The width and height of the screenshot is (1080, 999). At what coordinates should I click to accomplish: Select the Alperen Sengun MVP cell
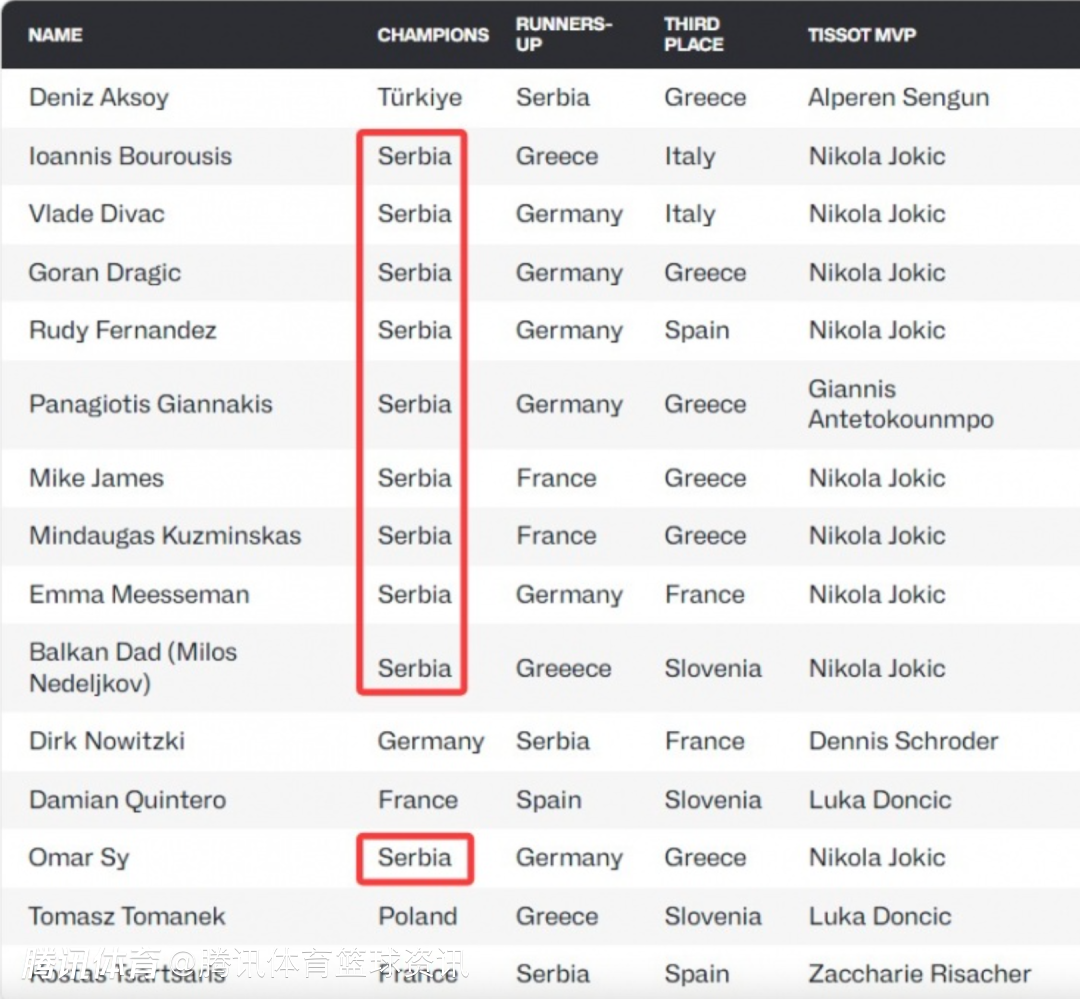[898, 98]
